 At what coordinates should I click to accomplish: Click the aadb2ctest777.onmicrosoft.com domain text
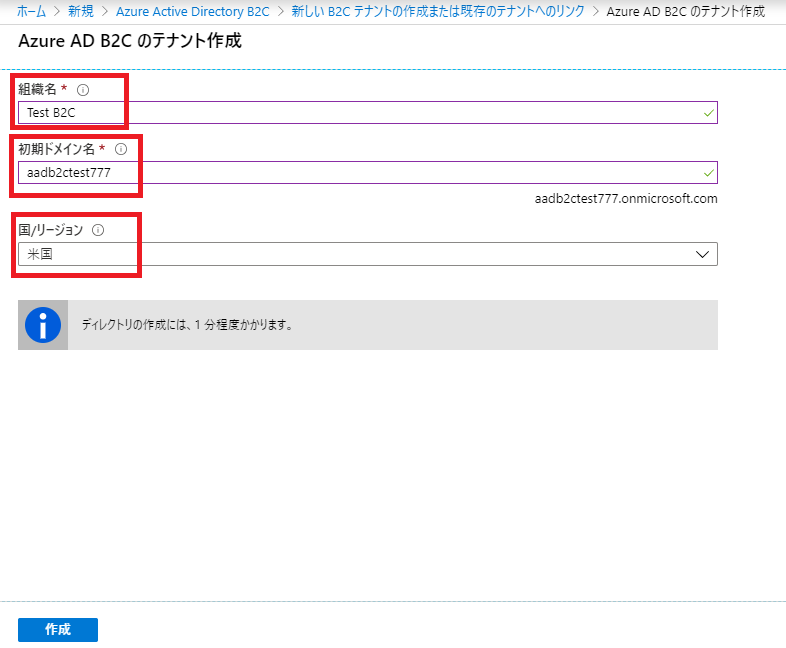[x=626, y=199]
